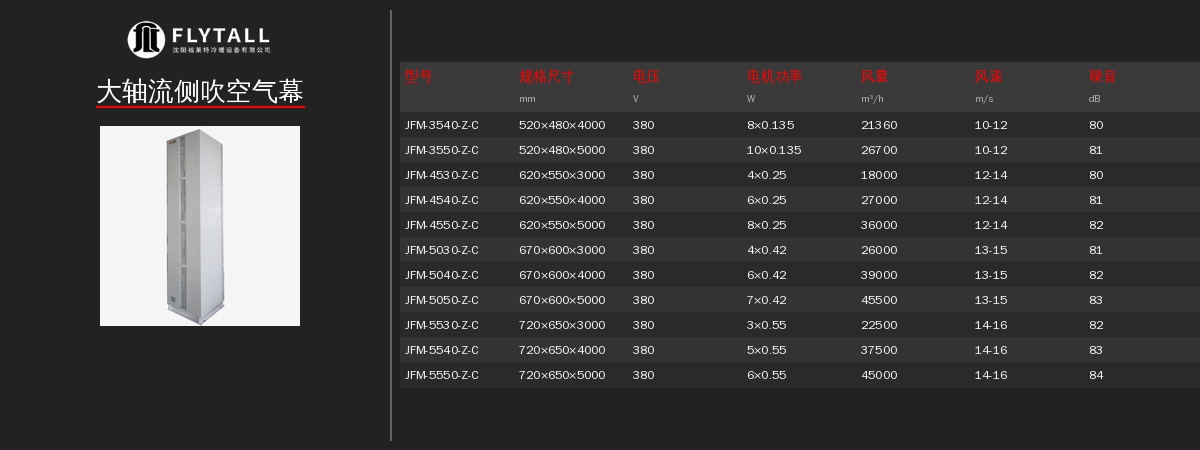Click the 45500 air volume value

click(x=879, y=300)
